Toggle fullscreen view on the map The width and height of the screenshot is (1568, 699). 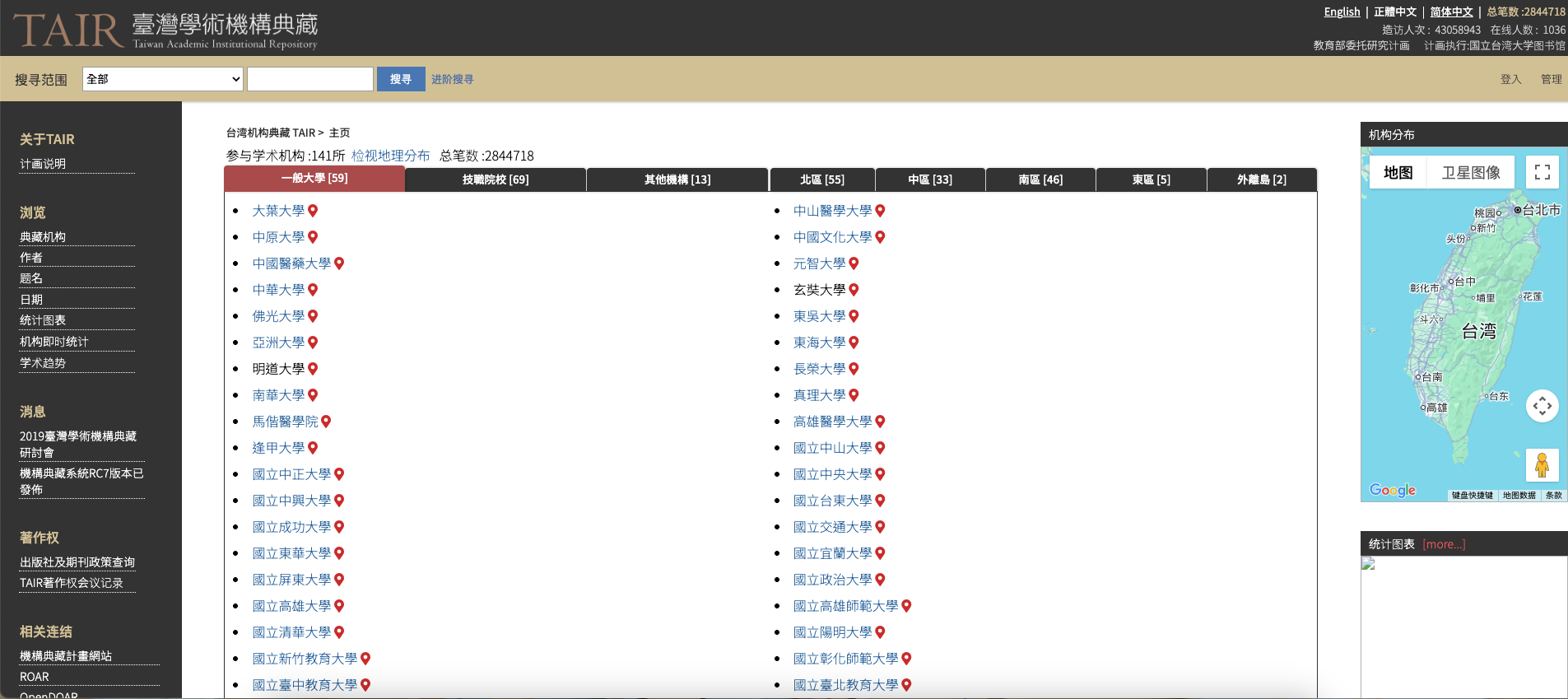(1542, 172)
